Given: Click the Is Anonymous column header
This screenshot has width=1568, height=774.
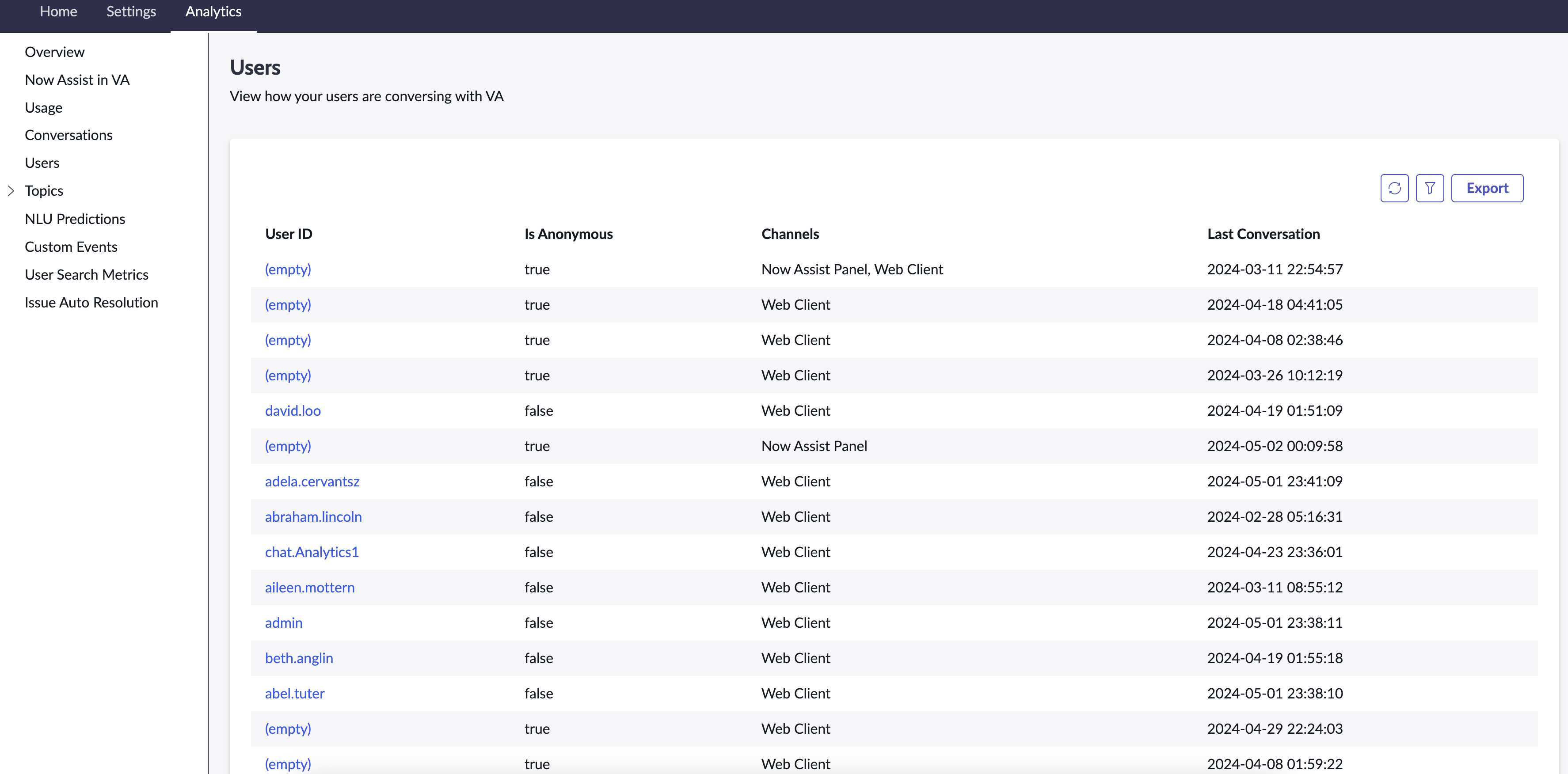Looking at the screenshot, I should click(x=568, y=234).
